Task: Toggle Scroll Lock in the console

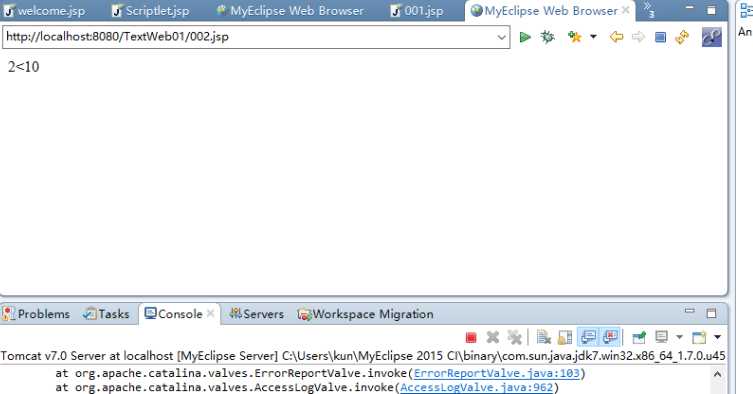Action: (x=565, y=337)
